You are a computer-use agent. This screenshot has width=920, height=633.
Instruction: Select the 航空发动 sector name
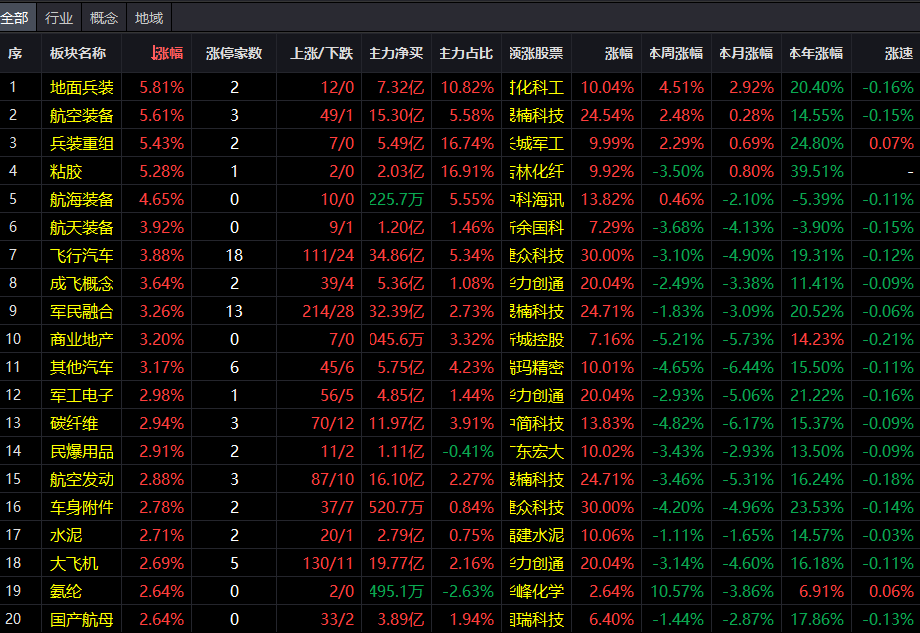tap(82, 480)
